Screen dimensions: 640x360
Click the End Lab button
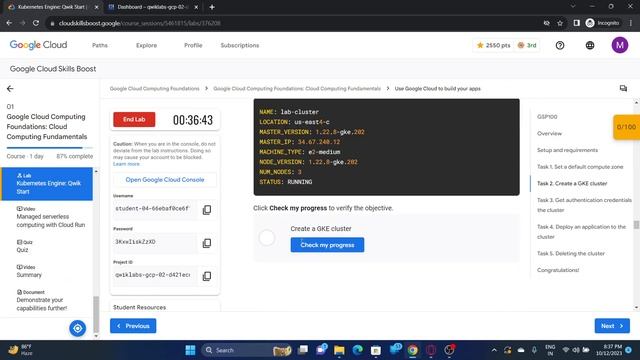point(134,119)
